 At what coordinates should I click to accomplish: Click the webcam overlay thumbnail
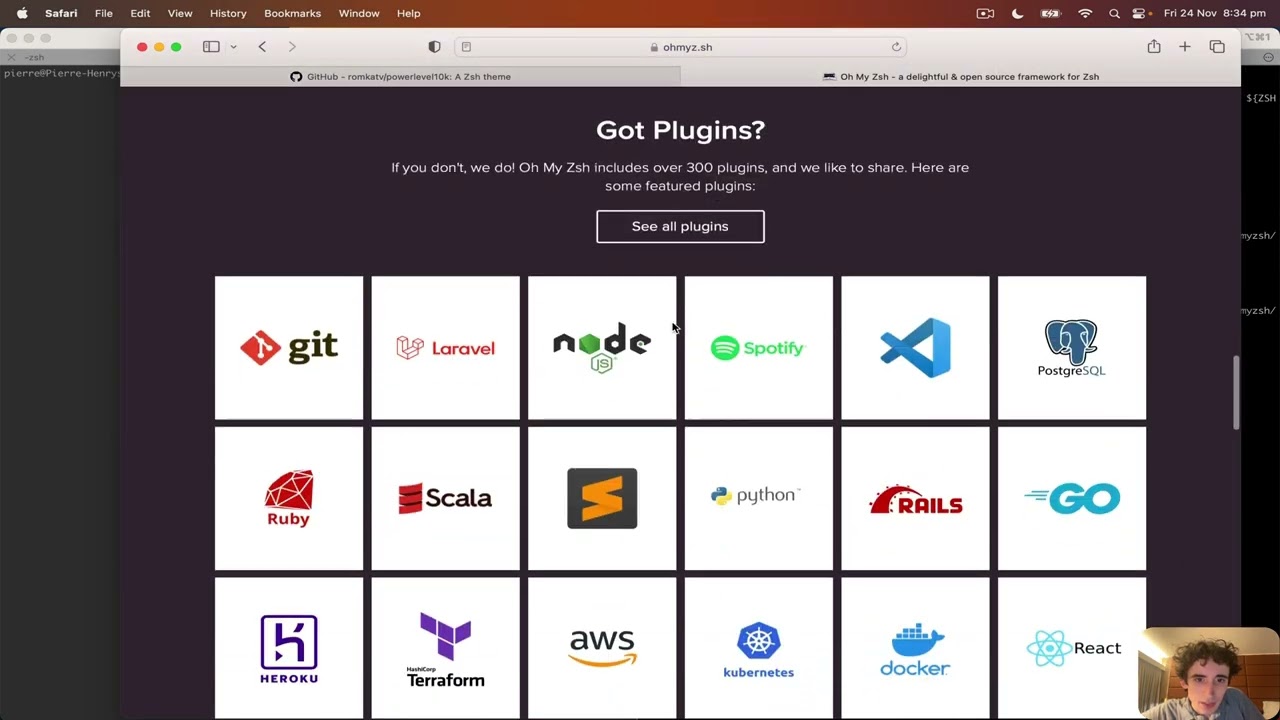click(x=1209, y=673)
